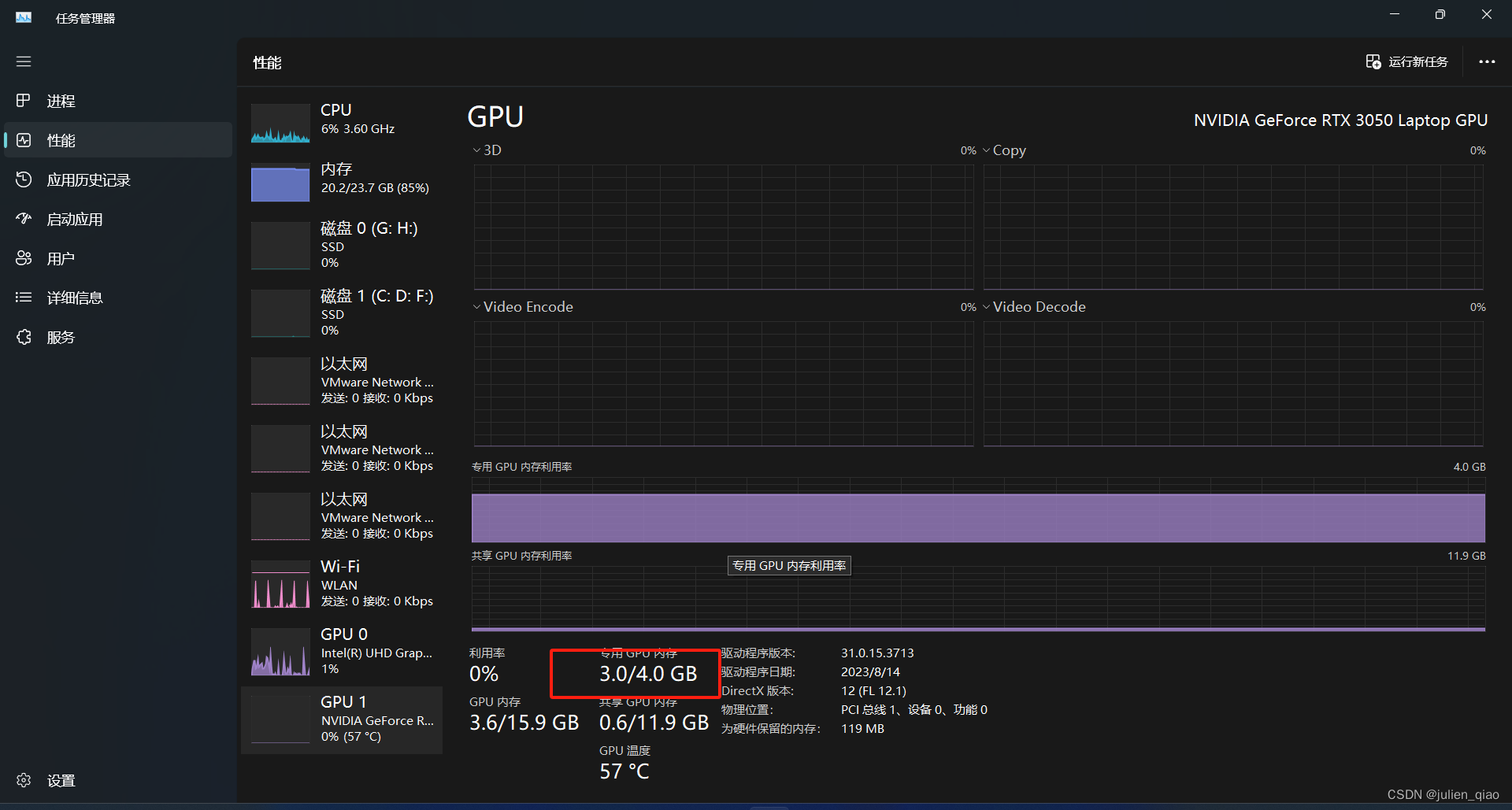Open the 用户 users icon
The width and height of the screenshot is (1512, 810).
[x=24, y=258]
